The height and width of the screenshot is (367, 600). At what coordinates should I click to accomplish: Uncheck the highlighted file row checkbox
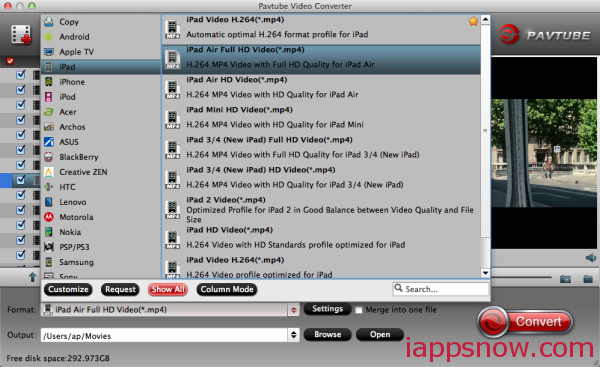pos(21,179)
